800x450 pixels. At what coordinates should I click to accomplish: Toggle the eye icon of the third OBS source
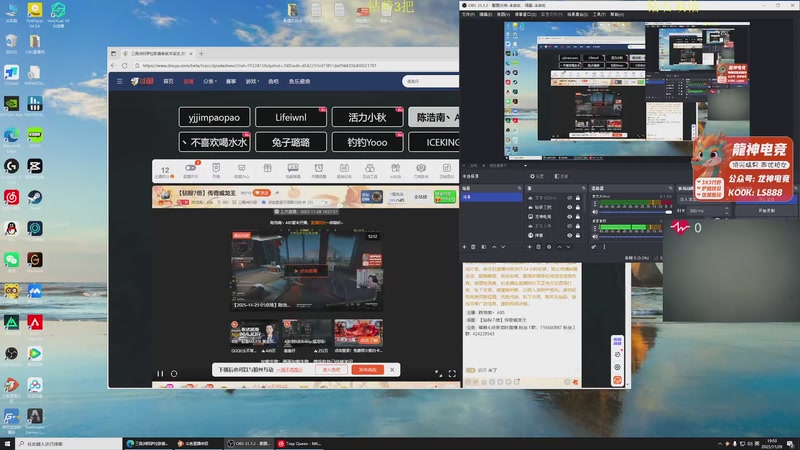[x=569, y=216]
